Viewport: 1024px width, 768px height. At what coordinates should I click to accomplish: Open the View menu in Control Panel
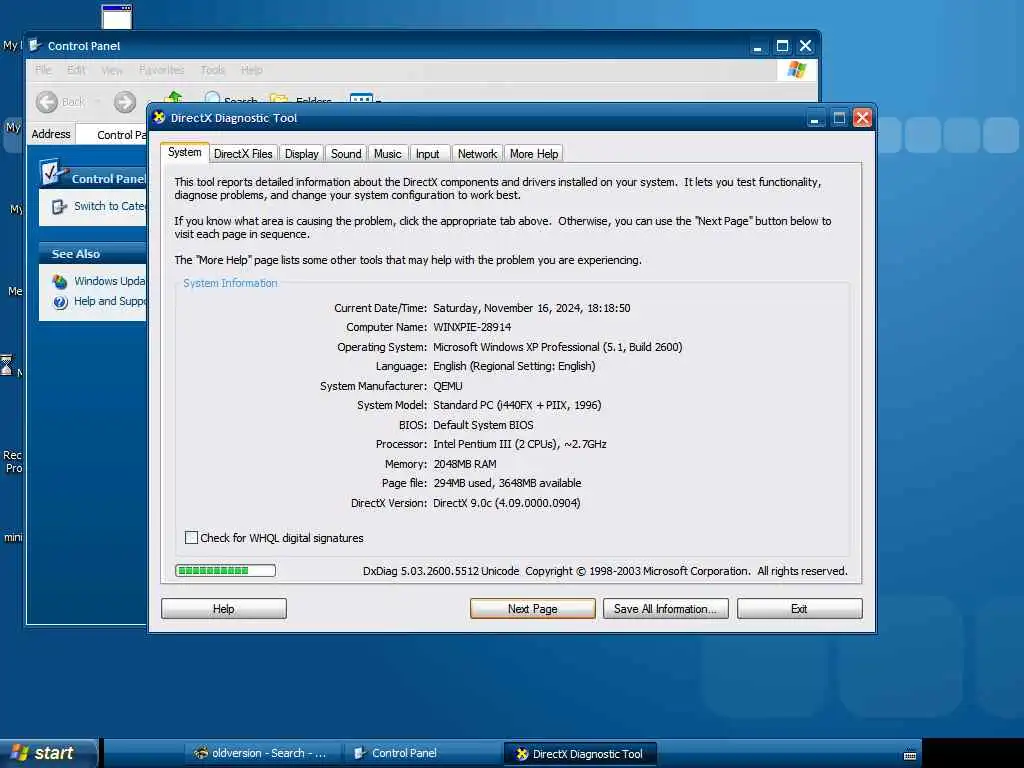[112, 70]
